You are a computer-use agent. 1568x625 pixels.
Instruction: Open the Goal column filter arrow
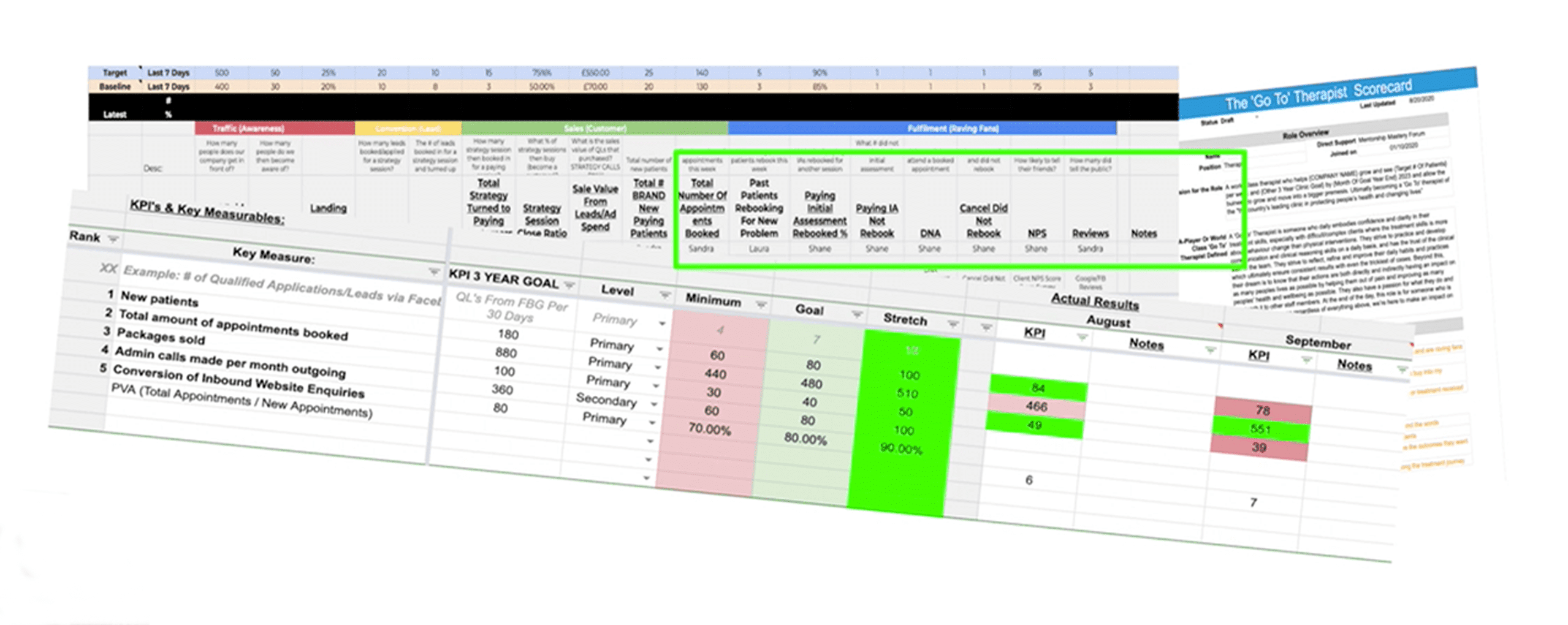coord(857,314)
